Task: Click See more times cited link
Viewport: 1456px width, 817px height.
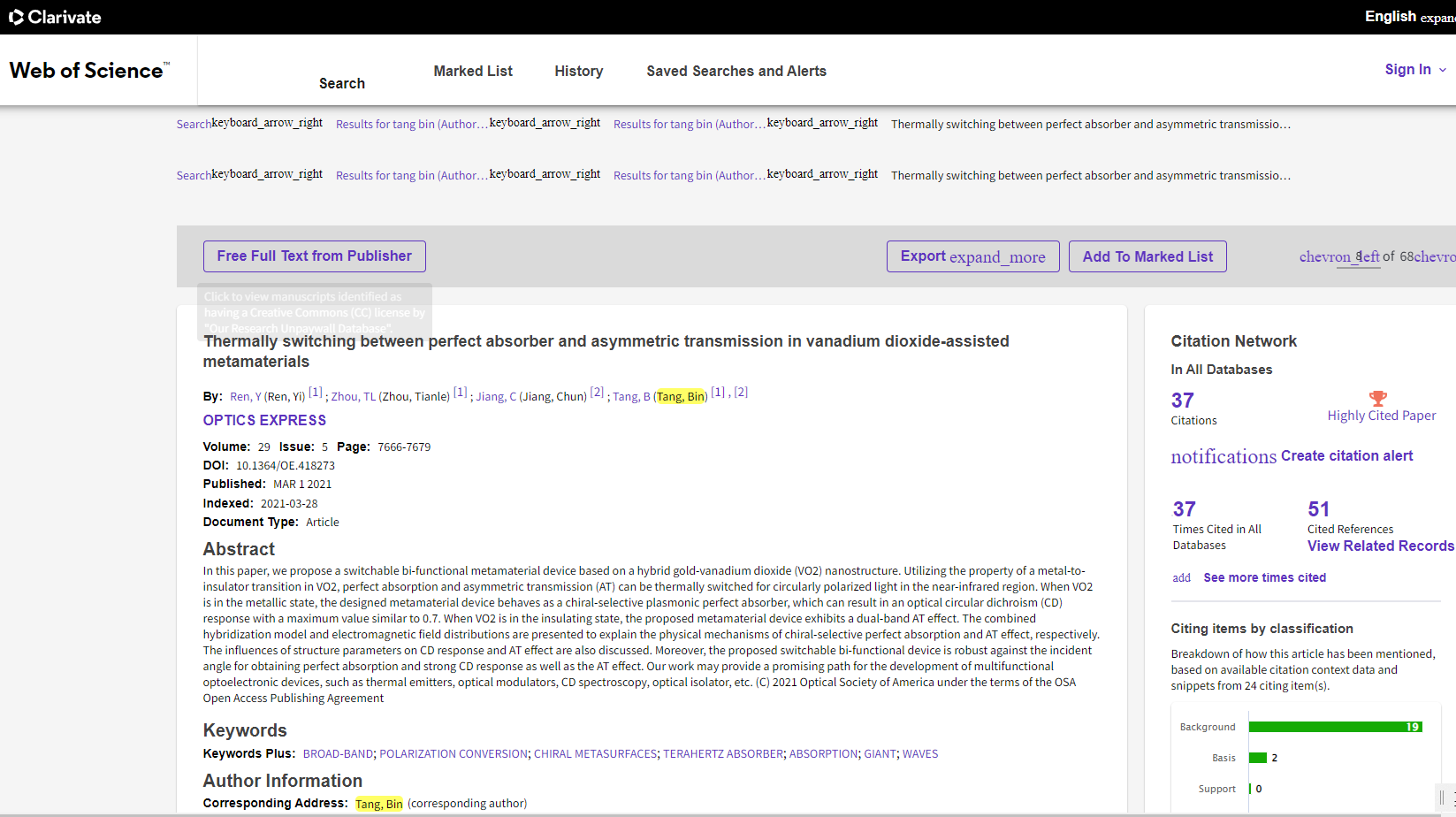Action: 1265,577
